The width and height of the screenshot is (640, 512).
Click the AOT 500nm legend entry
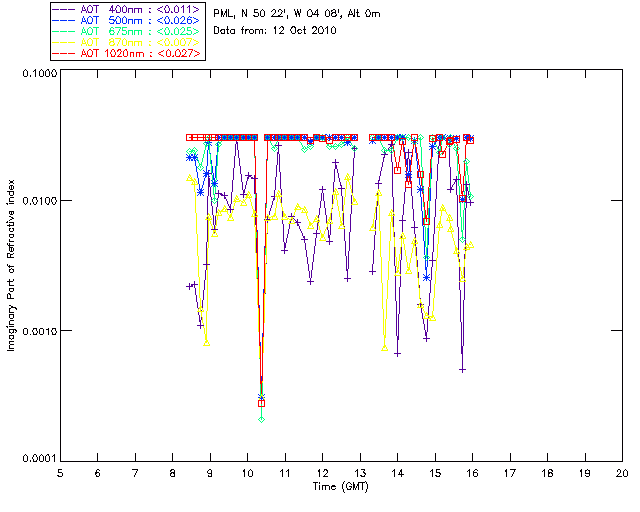[x=127, y=20]
